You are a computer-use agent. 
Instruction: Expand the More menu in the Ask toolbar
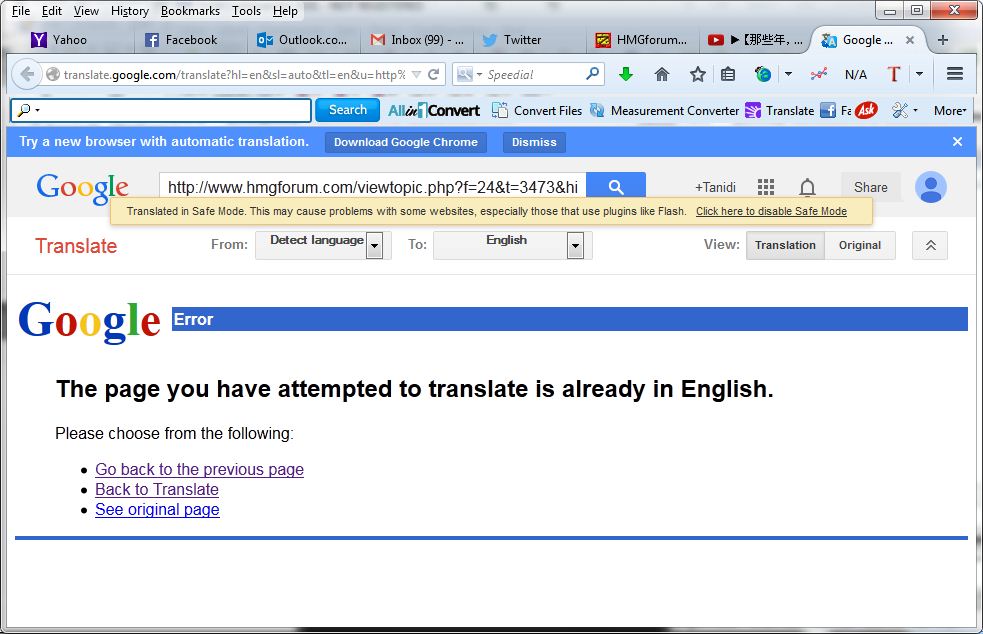point(950,110)
